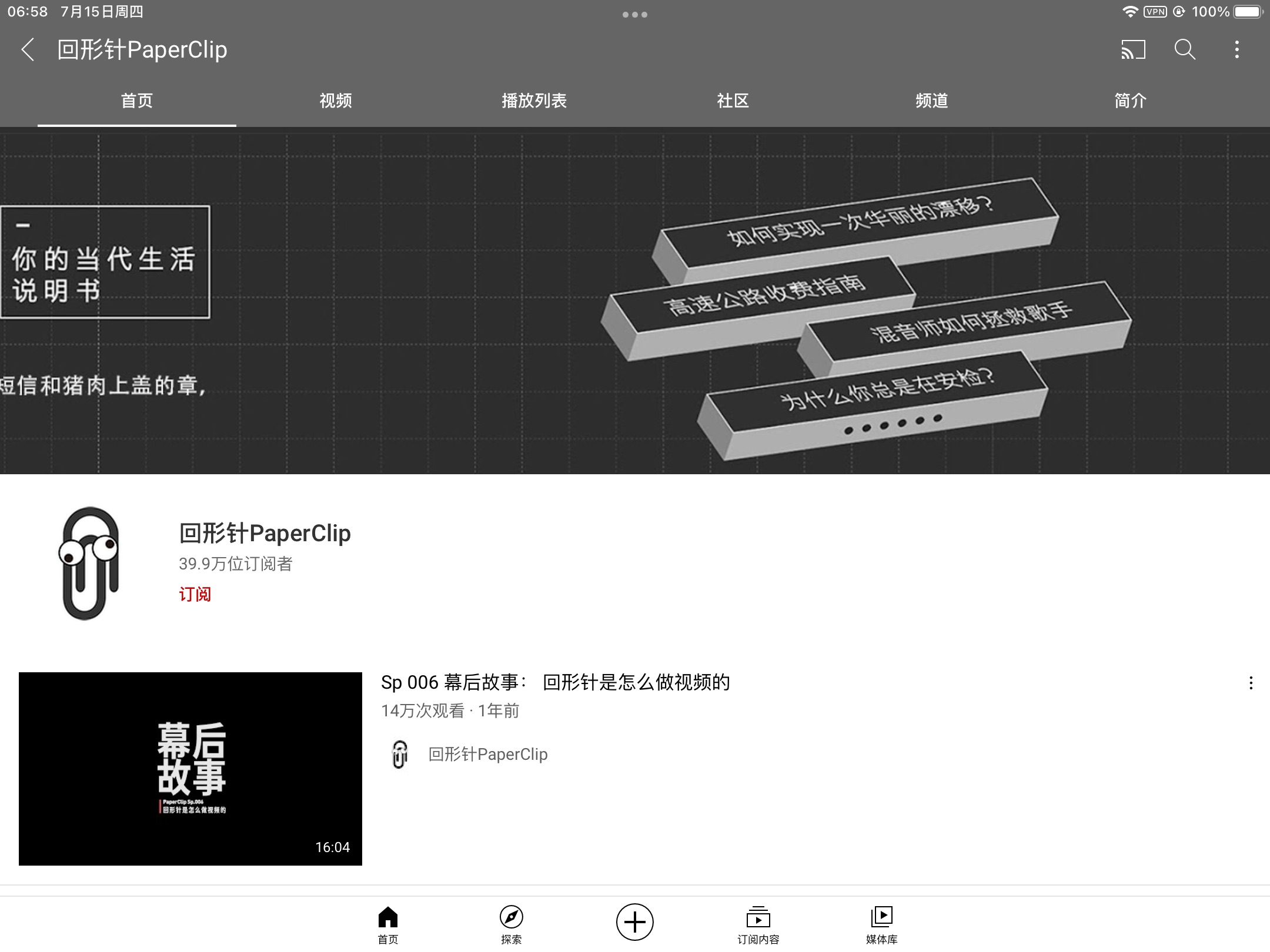Switch to the 频道 tab
The width and height of the screenshot is (1270, 952).
click(x=931, y=101)
